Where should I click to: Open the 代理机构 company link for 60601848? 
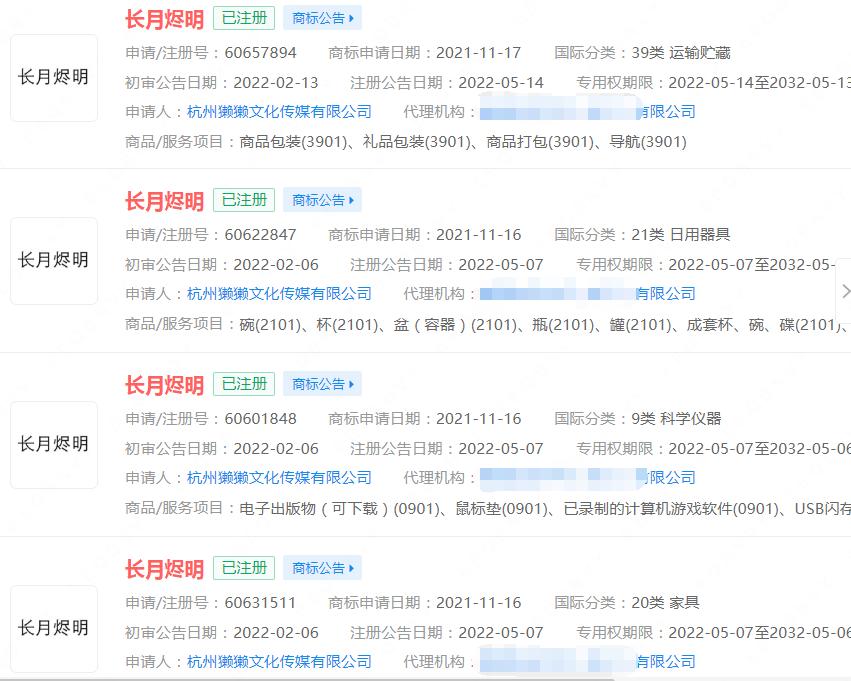(x=587, y=478)
